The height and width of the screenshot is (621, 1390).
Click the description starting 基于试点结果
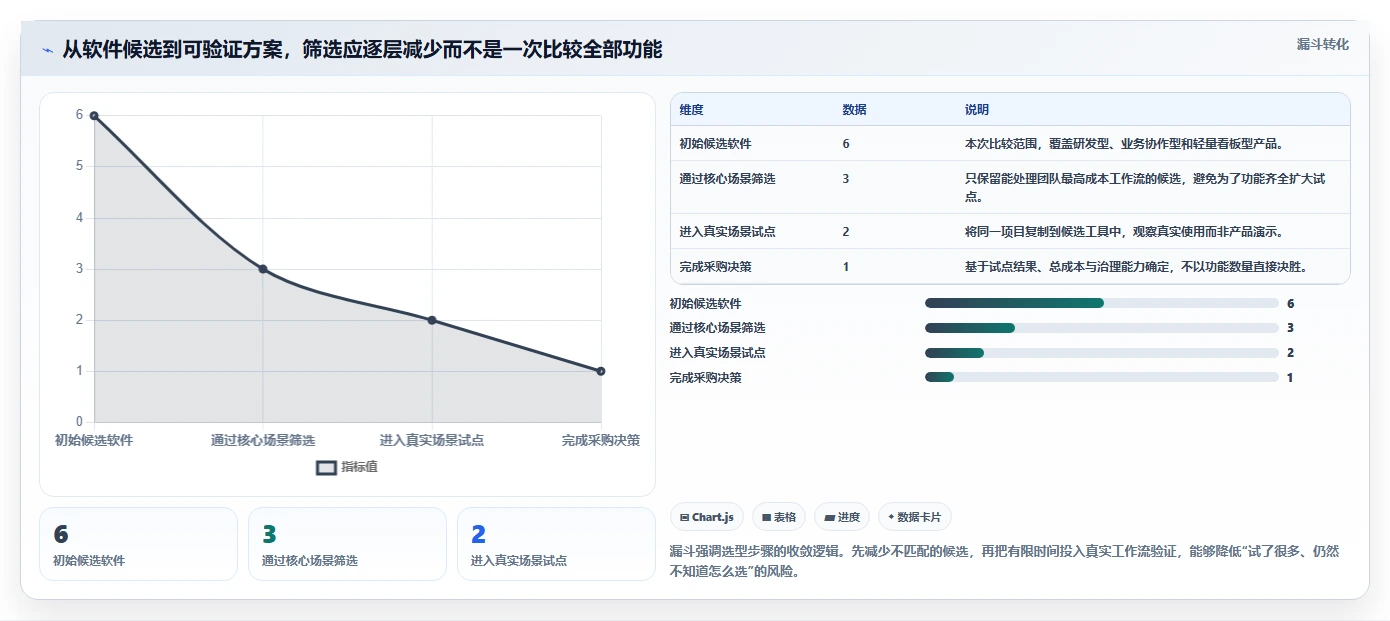point(1136,267)
